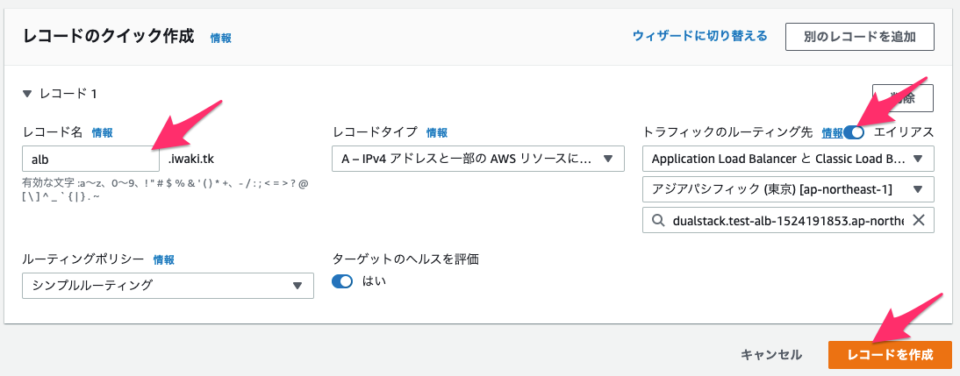
Task: Click the dualstack.test-alb load balancer search field
Action: pyautogui.click(x=788, y=220)
